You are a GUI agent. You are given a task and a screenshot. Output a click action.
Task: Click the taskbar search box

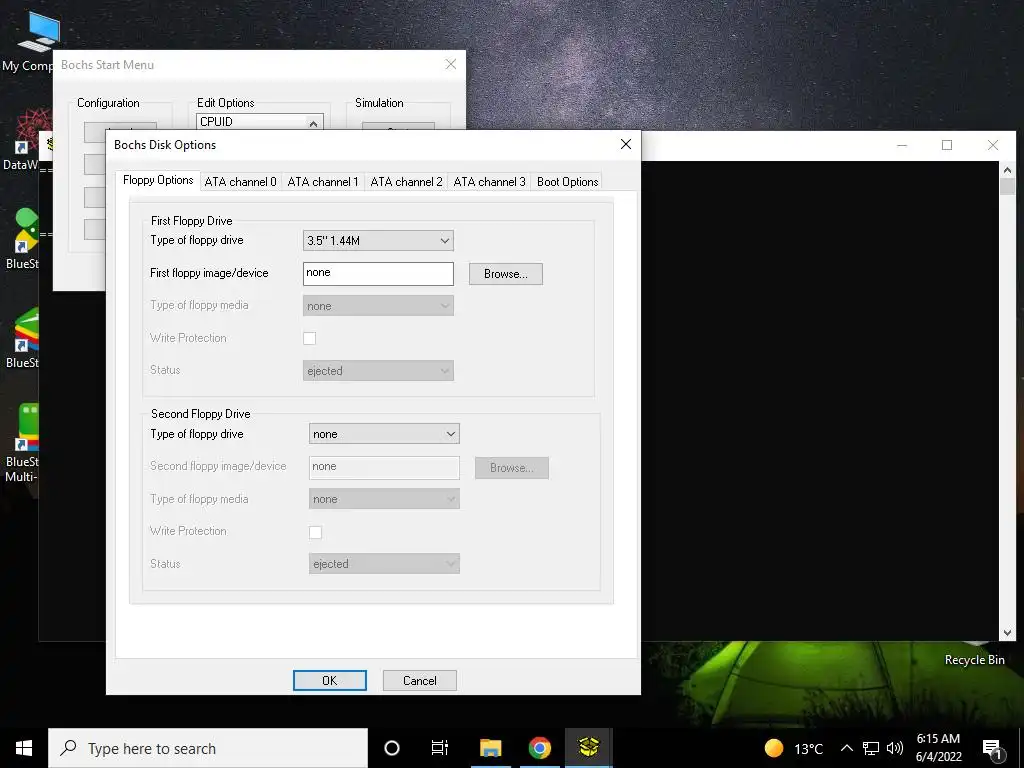click(x=208, y=748)
